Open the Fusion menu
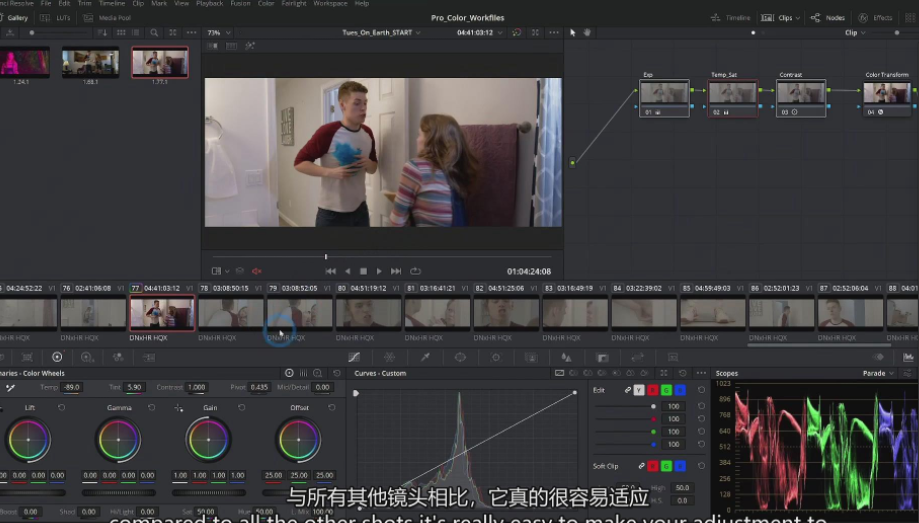919x523 pixels. pyautogui.click(x=240, y=4)
